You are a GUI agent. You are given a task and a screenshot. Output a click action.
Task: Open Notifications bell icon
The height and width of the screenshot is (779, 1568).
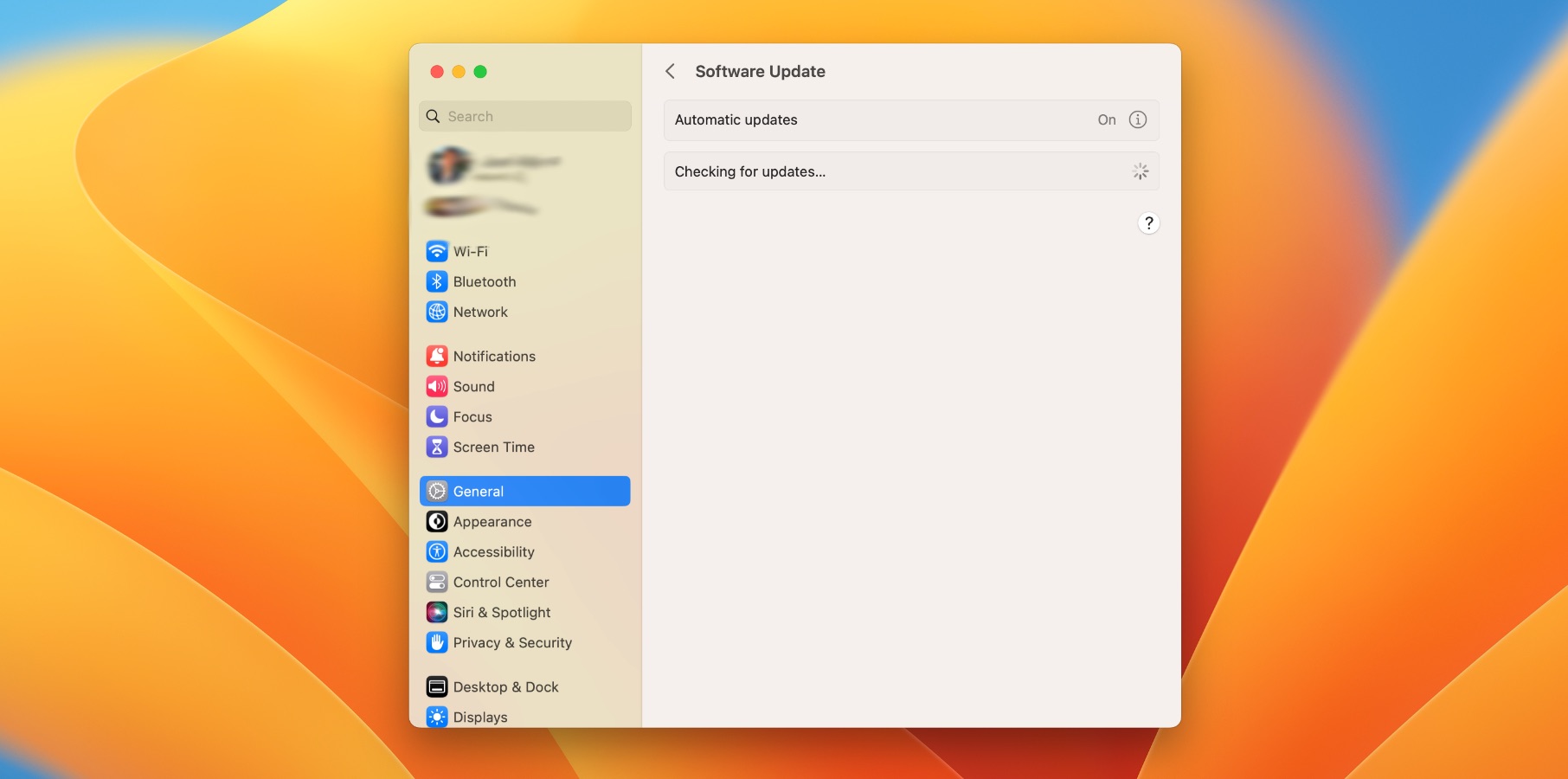[x=437, y=356]
